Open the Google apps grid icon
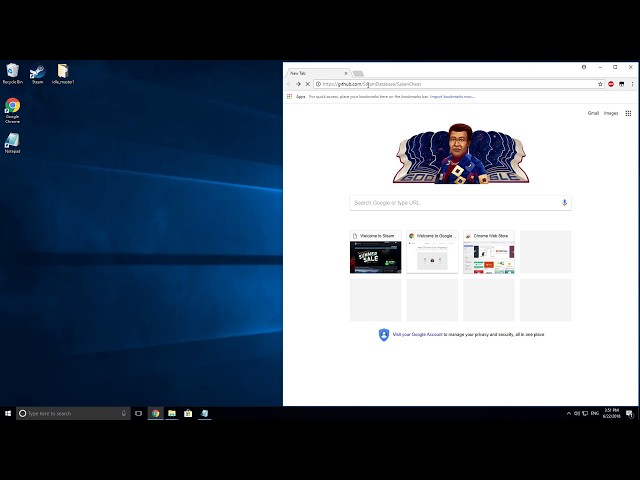 click(629, 113)
